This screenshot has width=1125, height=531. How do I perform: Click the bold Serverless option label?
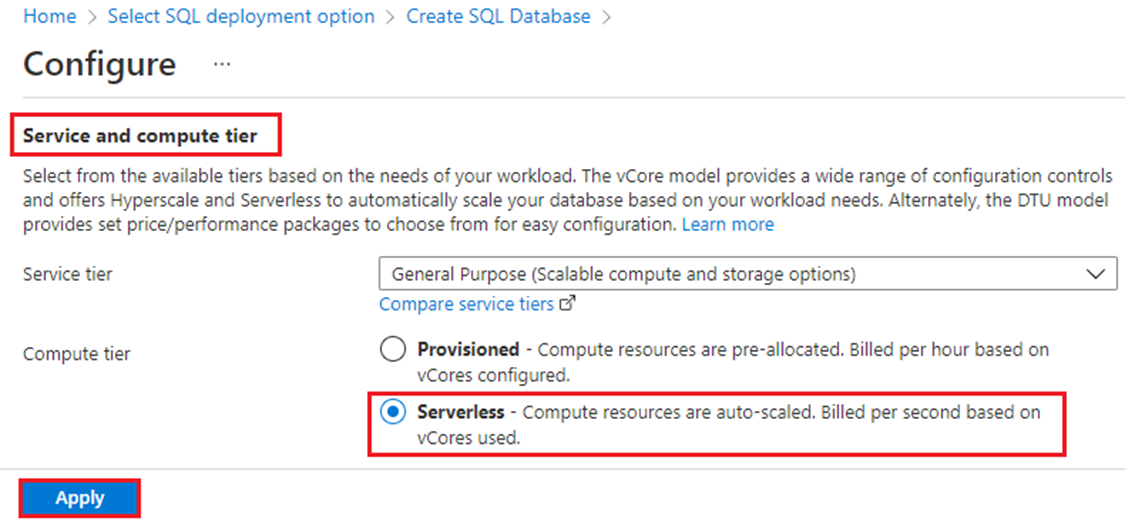pyautogui.click(x=461, y=413)
